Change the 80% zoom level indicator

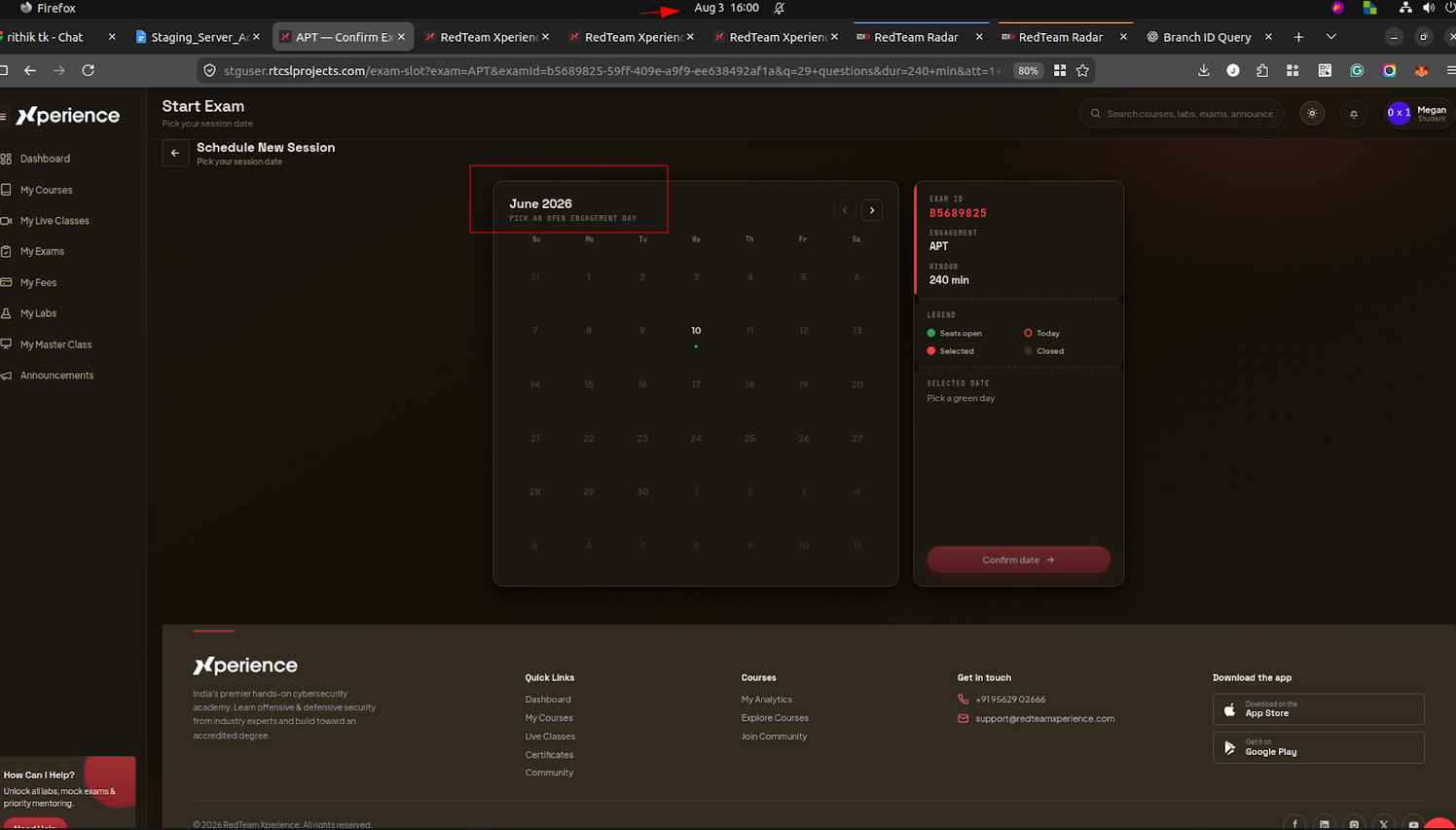[x=1028, y=70]
